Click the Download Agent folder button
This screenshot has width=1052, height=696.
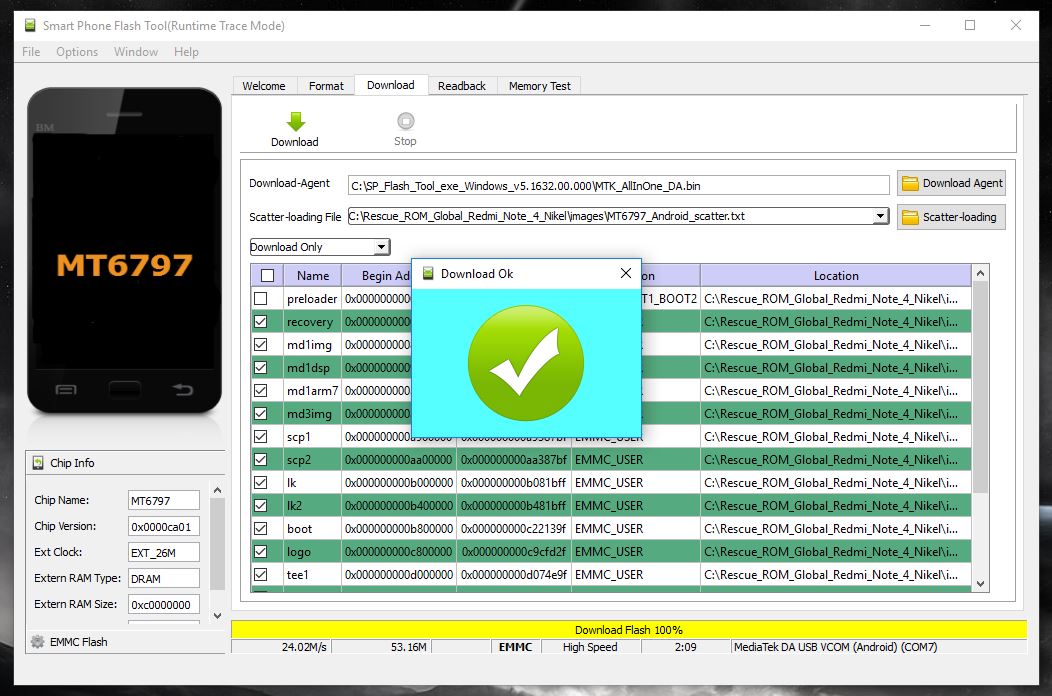[950, 183]
